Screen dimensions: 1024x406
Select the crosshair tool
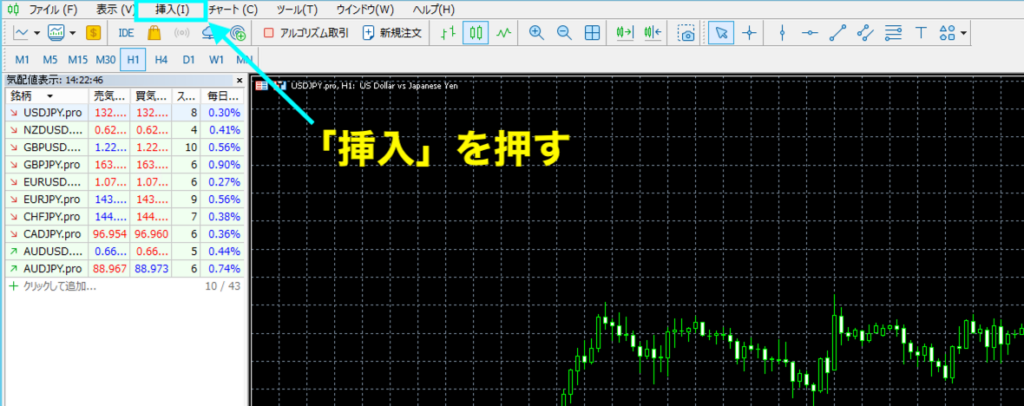point(748,33)
